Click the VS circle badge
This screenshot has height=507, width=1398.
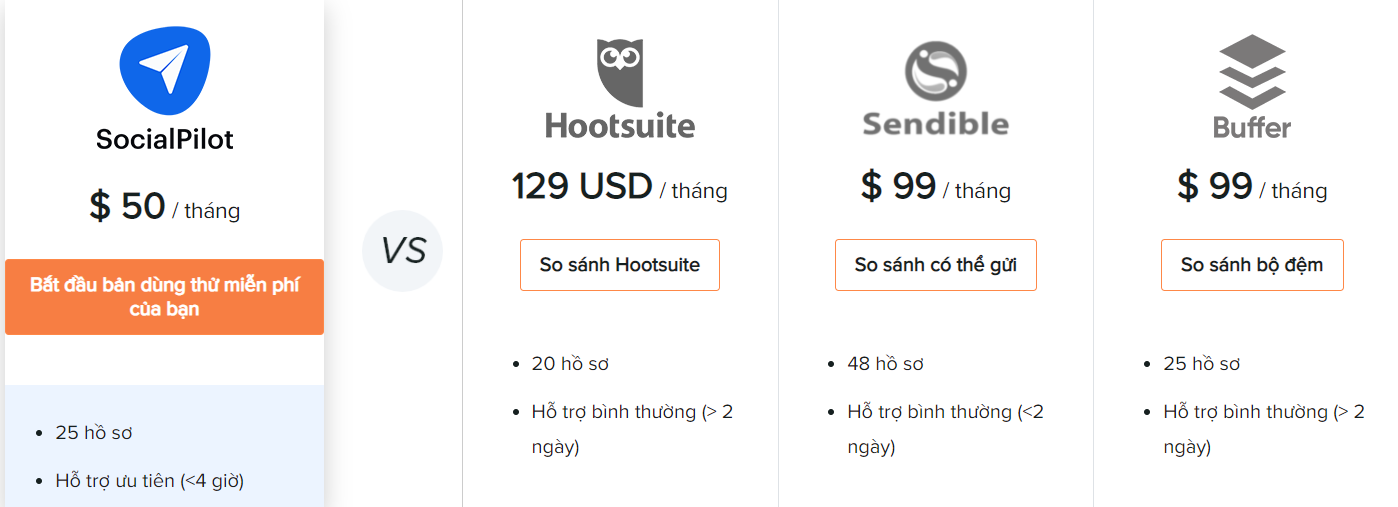[x=402, y=251]
